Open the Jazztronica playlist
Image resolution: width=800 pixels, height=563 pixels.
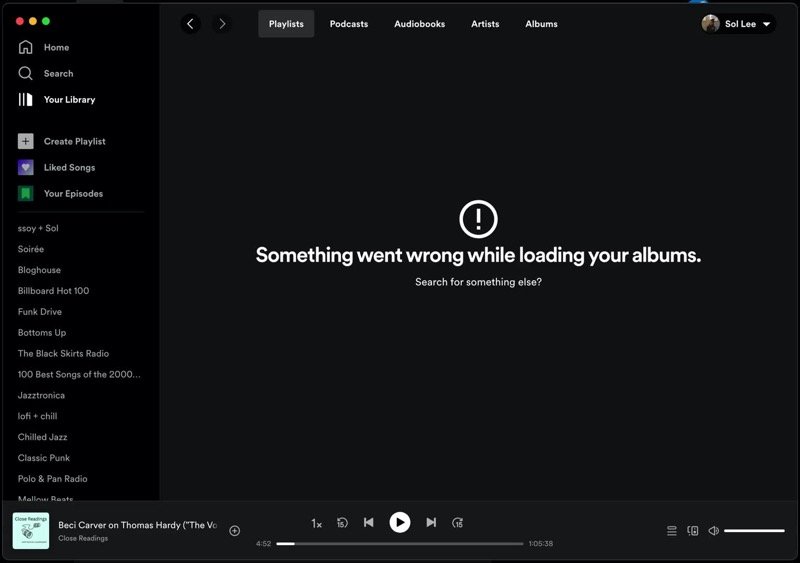41,395
